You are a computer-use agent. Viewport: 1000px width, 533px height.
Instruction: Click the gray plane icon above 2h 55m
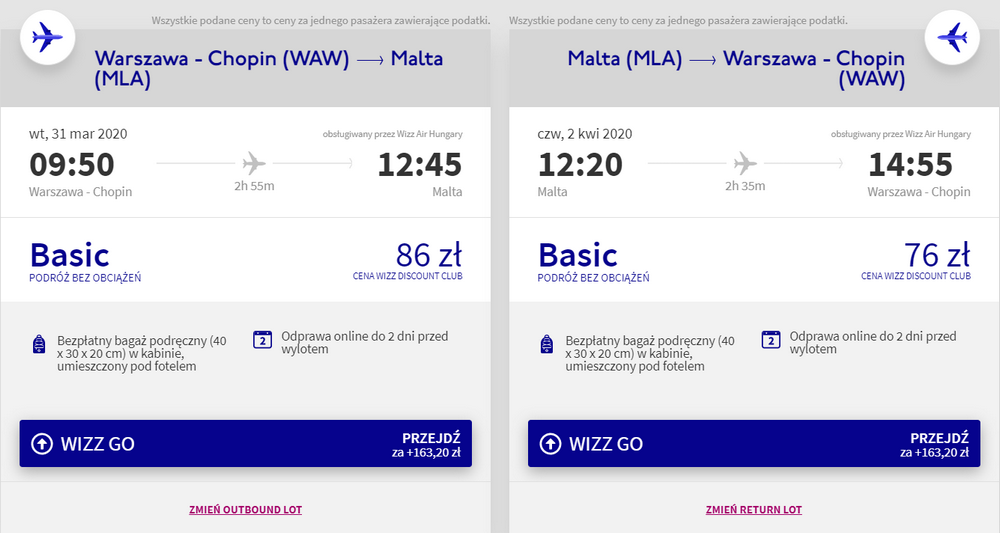point(254,163)
